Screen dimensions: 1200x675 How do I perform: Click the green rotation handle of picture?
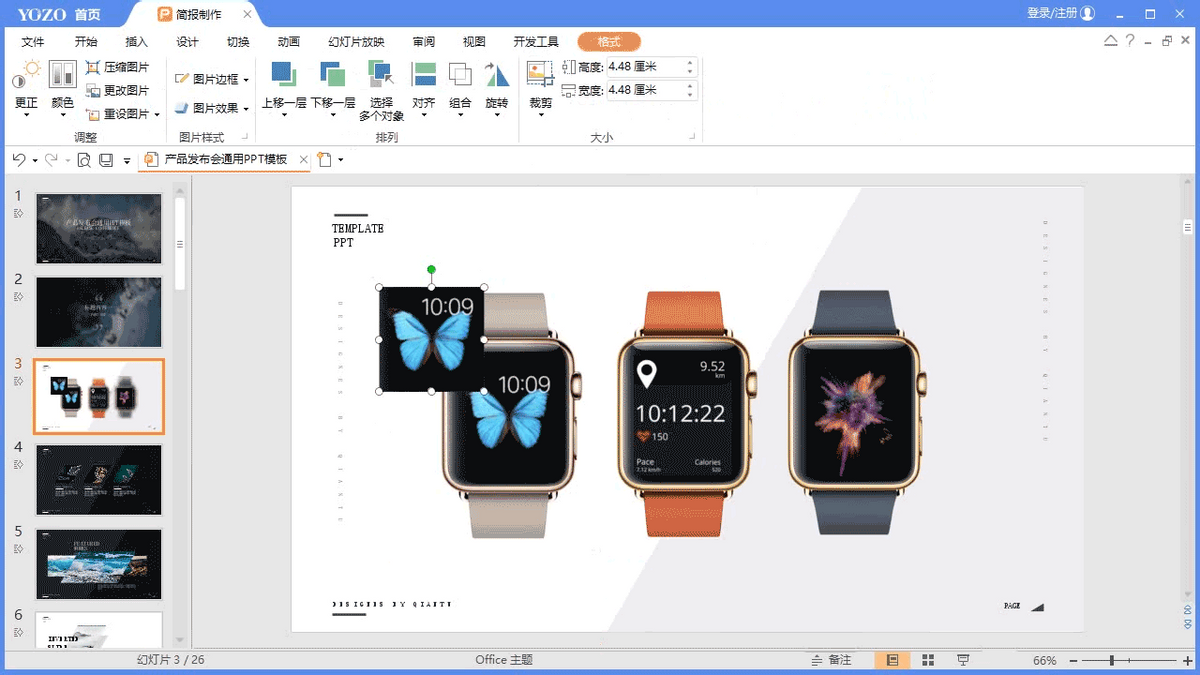431,269
